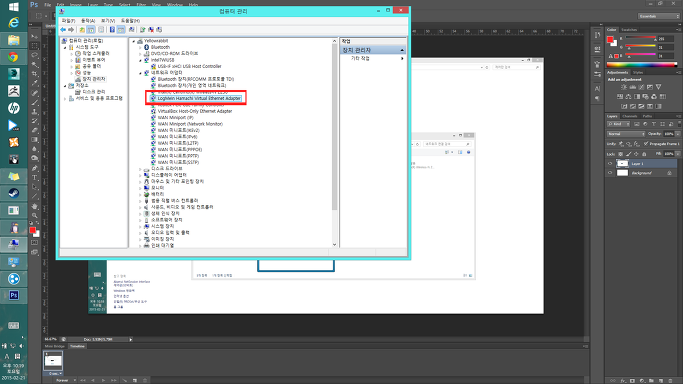Click the Forward arrow in Computer Management toolbar
Image resolution: width=683 pixels, height=384 pixels.
[x=71, y=30]
